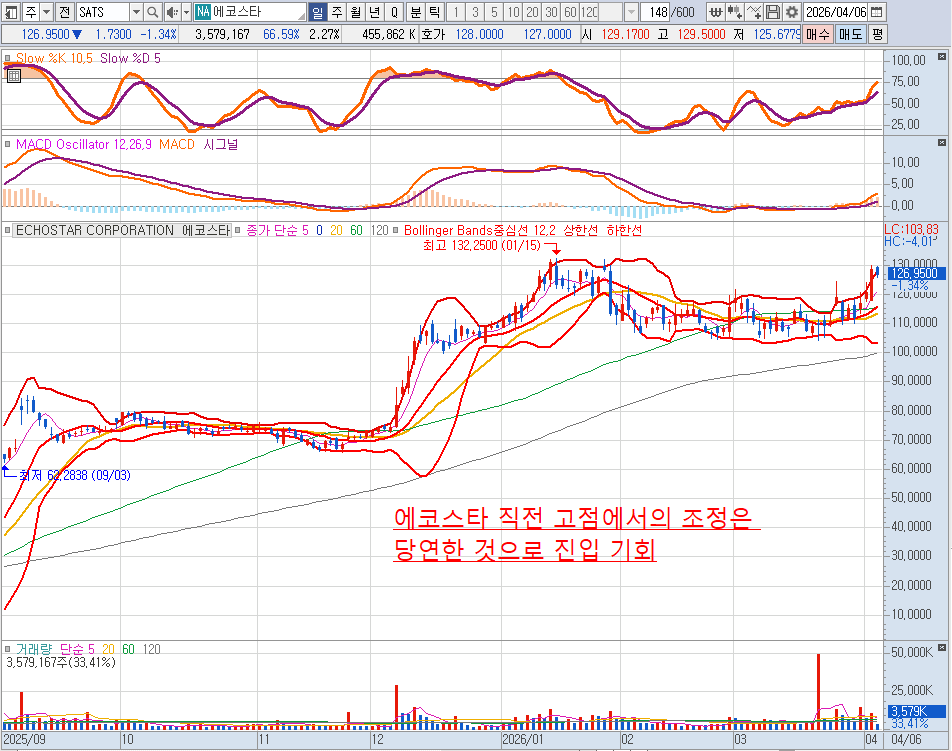Screen dimensions: 952x751
Task: Click the add line chart icon
Action: point(754,12)
